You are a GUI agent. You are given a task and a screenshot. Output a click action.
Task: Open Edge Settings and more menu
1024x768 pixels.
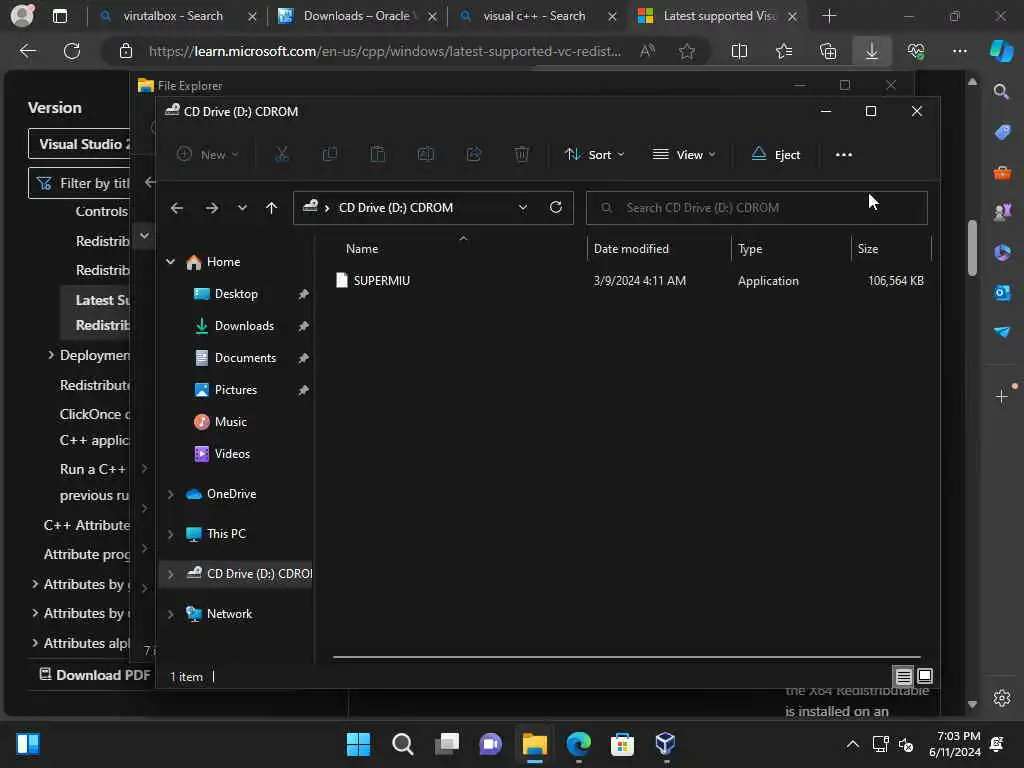click(959, 51)
